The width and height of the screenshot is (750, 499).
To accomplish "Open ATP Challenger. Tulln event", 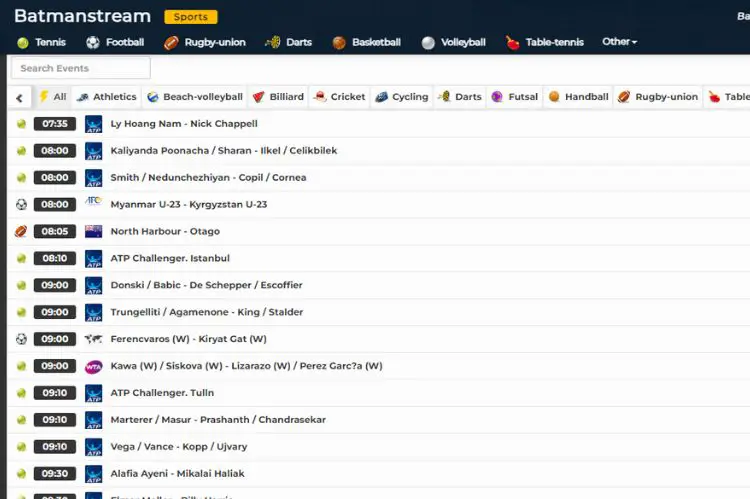I will tap(162, 393).
